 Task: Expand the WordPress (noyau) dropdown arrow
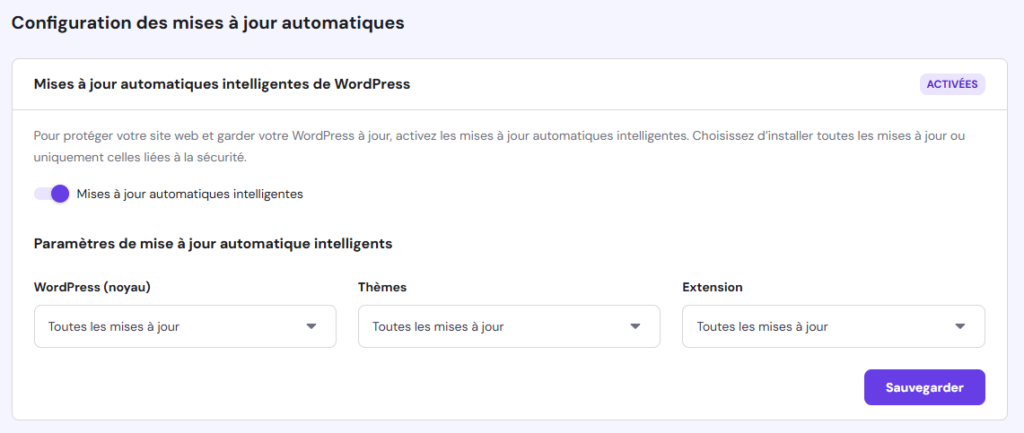(x=311, y=326)
